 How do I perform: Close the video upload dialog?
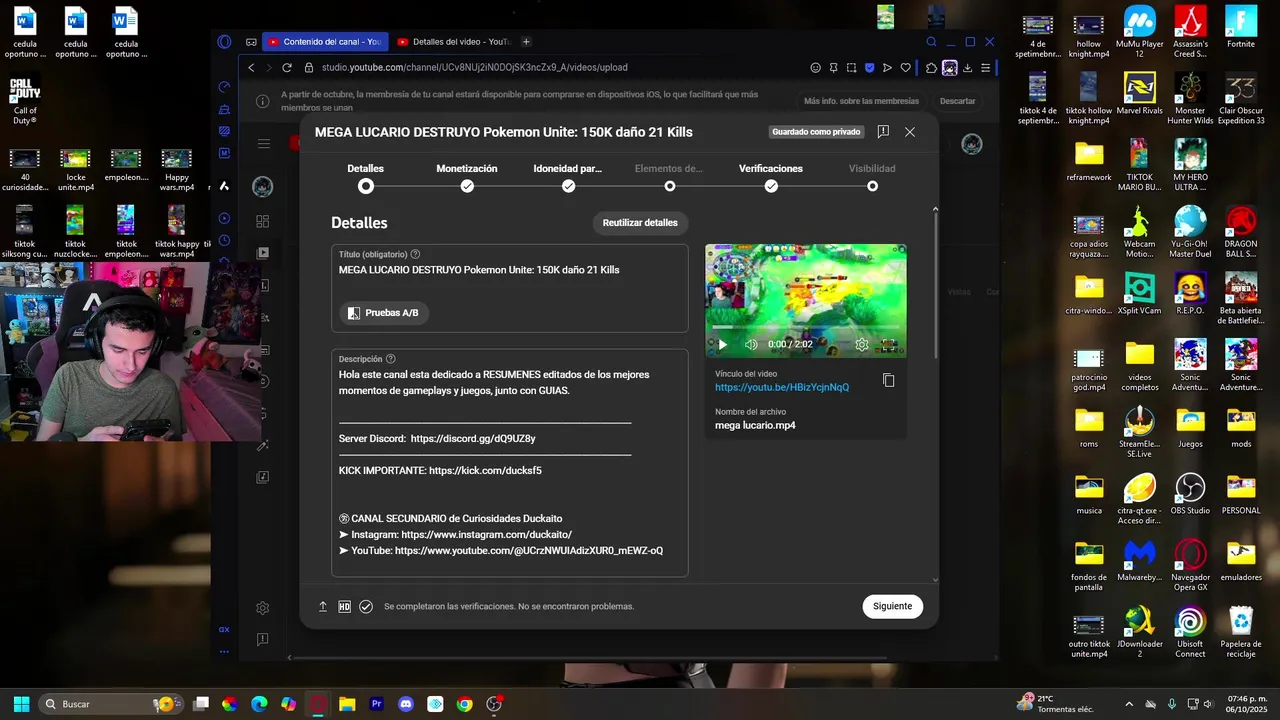pos(909,132)
